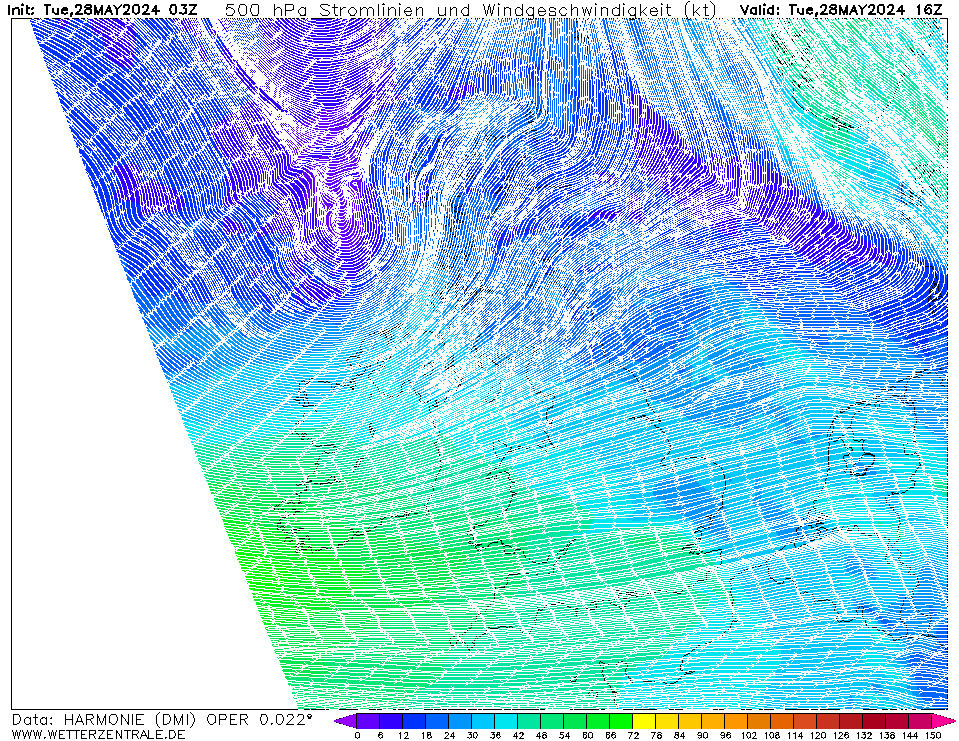959x741 pixels.
Task: Select the legend swatch between 84 and 90
Action: [691, 721]
